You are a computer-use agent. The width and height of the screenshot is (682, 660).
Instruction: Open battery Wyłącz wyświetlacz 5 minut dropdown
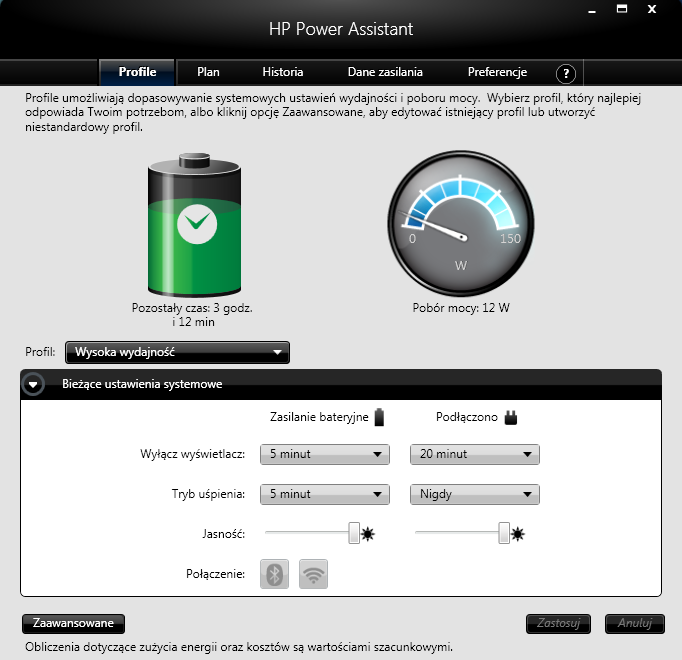(x=325, y=454)
